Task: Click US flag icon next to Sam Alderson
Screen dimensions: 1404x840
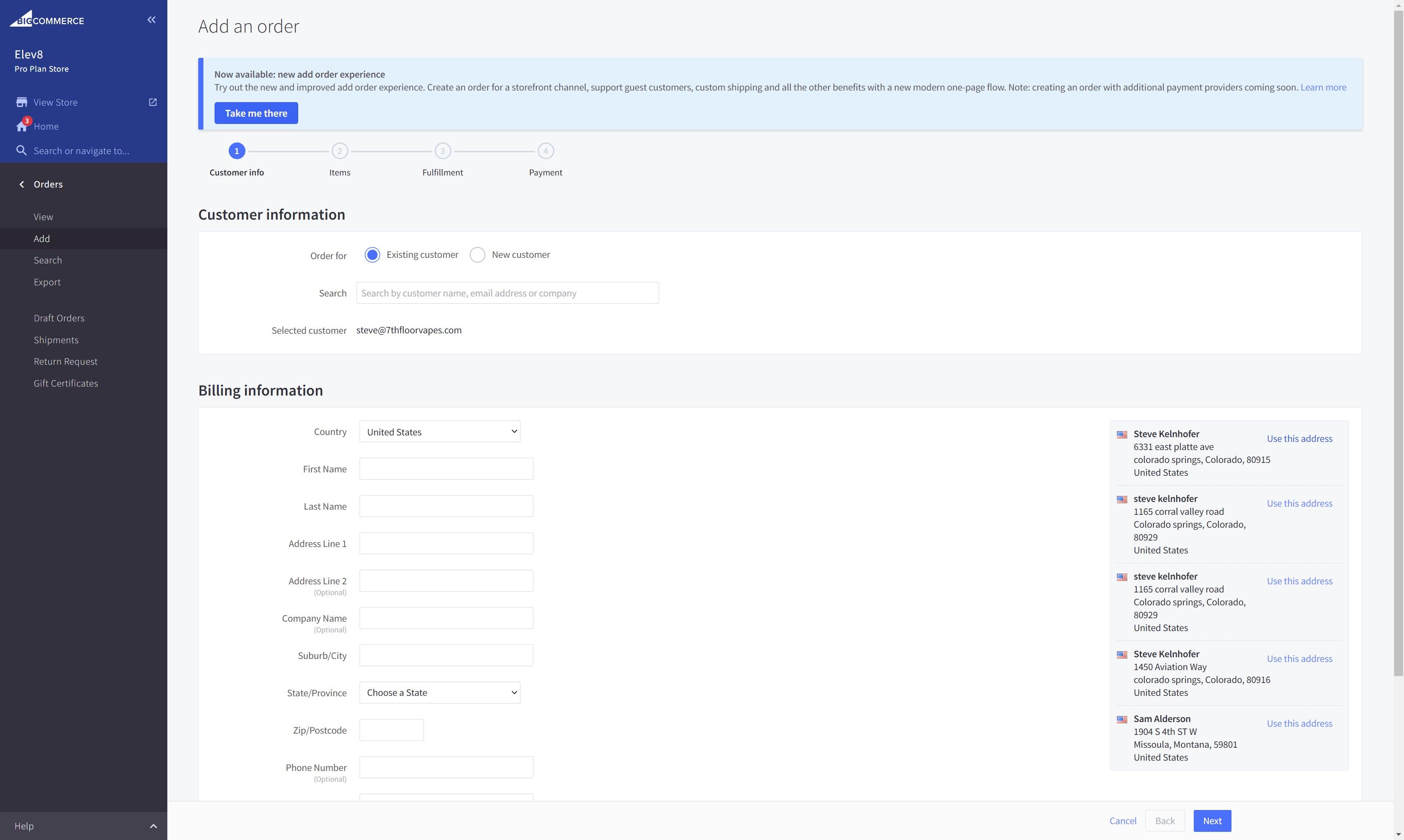Action: [x=1122, y=719]
